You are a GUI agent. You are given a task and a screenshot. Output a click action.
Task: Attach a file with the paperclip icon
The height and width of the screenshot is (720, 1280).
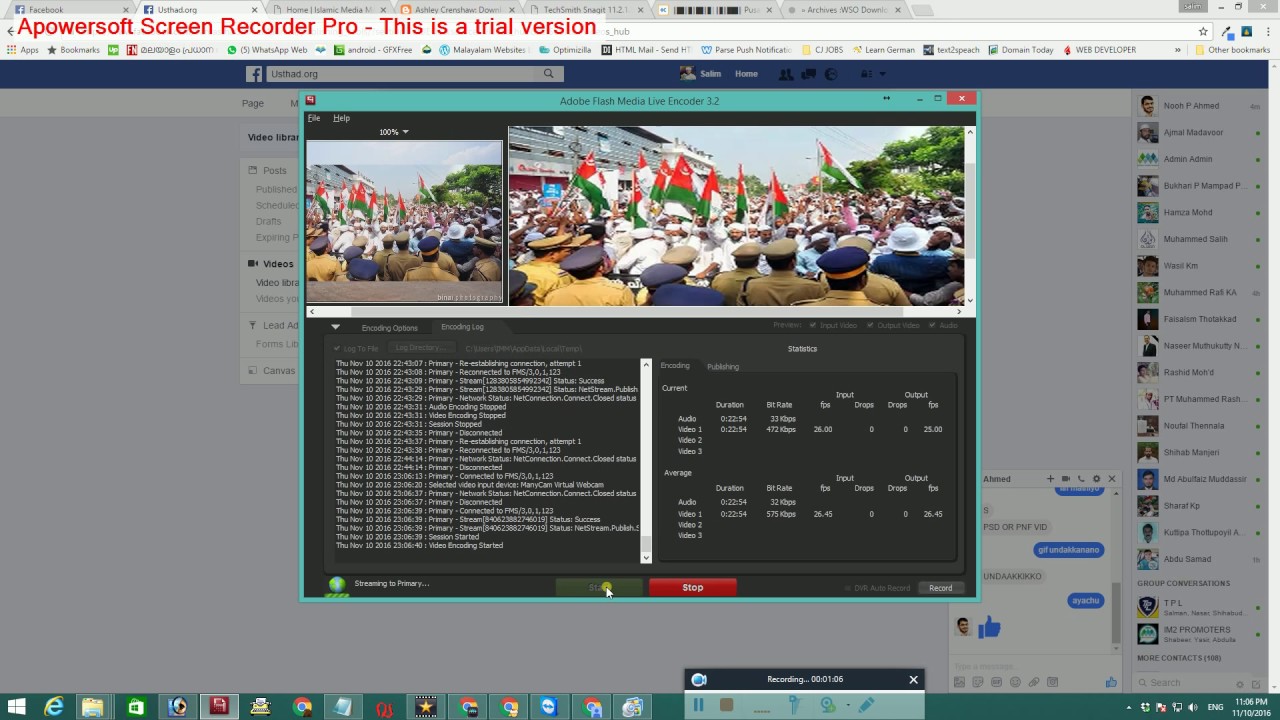click(1034, 682)
